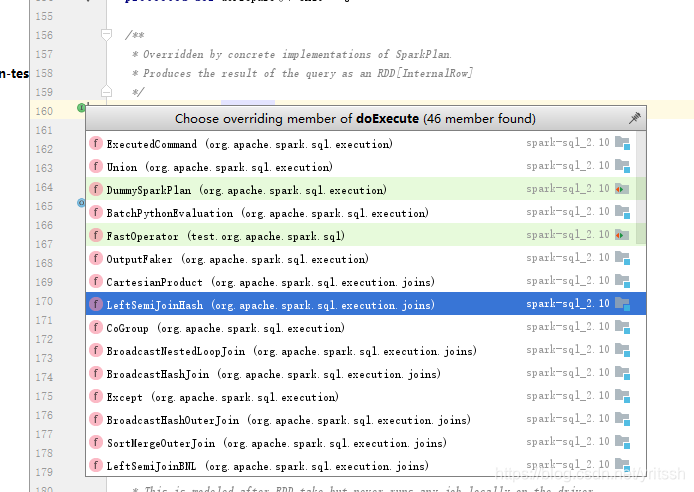Click test-source folder icon in DummySparkPlan row
This screenshot has width=694, height=492.
pyautogui.click(x=622, y=189)
